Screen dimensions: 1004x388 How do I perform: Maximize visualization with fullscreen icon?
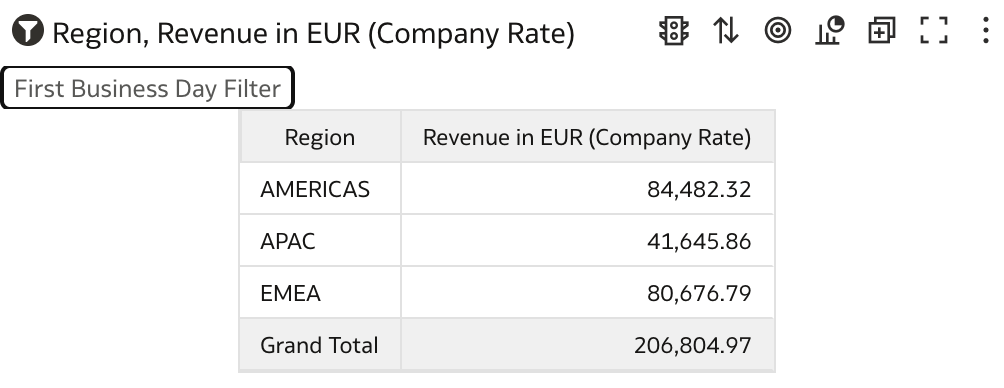pos(934,31)
